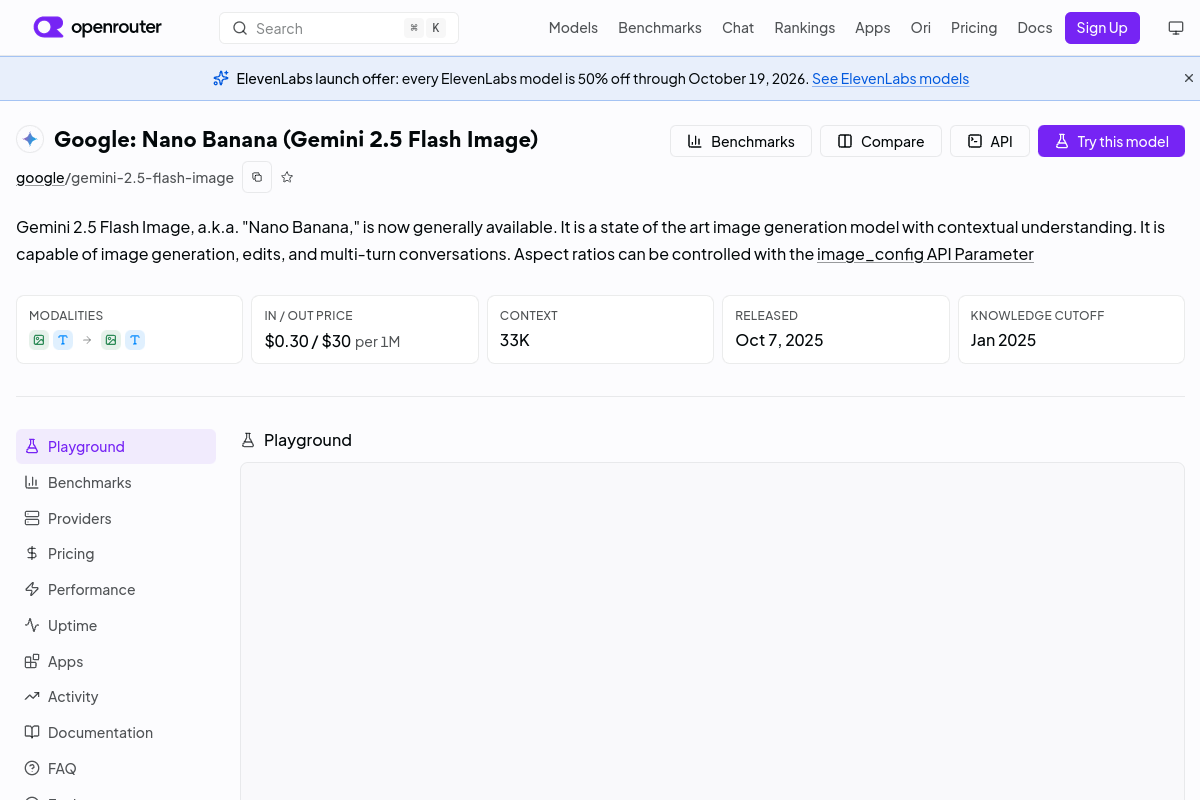
Task: Click the Sign Up button
Action: tap(1102, 28)
